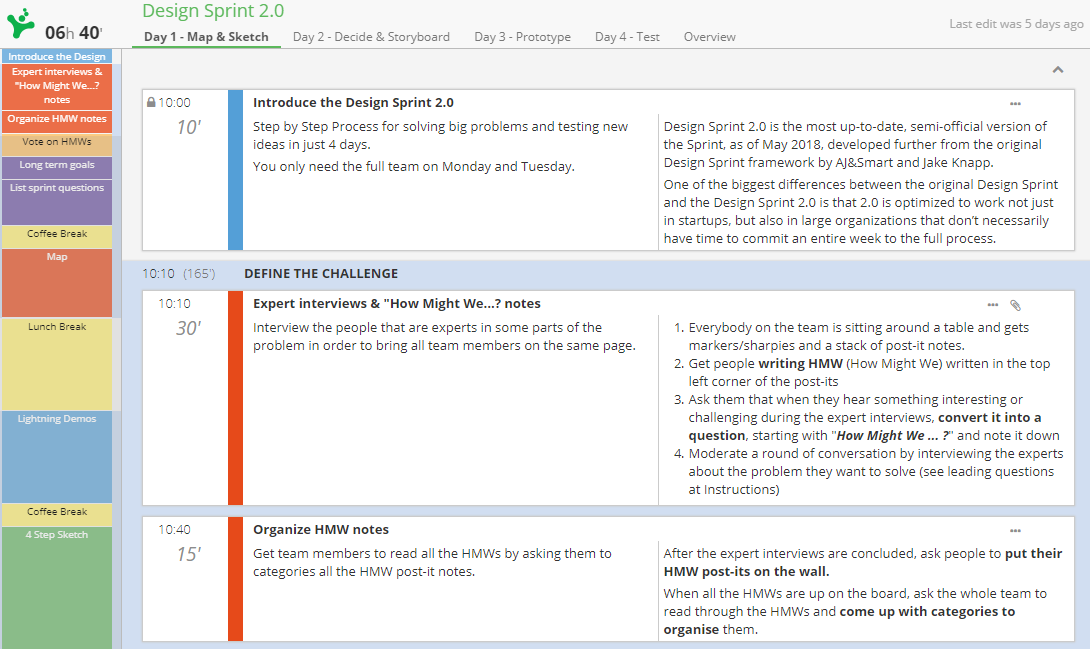Viewport: 1090px width, 649px height.
Task: Click the green SessionLab logo icon
Action: (22, 23)
